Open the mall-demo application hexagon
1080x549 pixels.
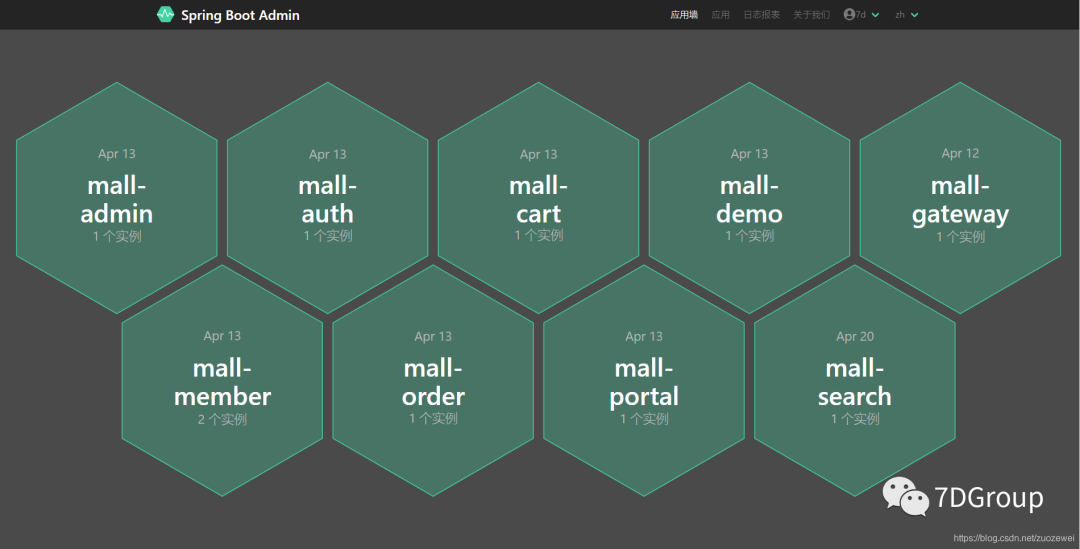[749, 198]
